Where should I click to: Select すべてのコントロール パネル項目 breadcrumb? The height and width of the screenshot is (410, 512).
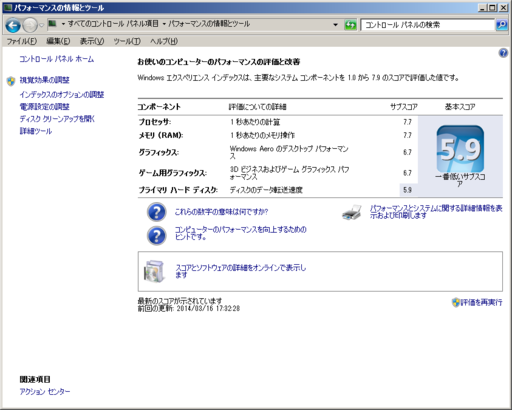pos(113,24)
